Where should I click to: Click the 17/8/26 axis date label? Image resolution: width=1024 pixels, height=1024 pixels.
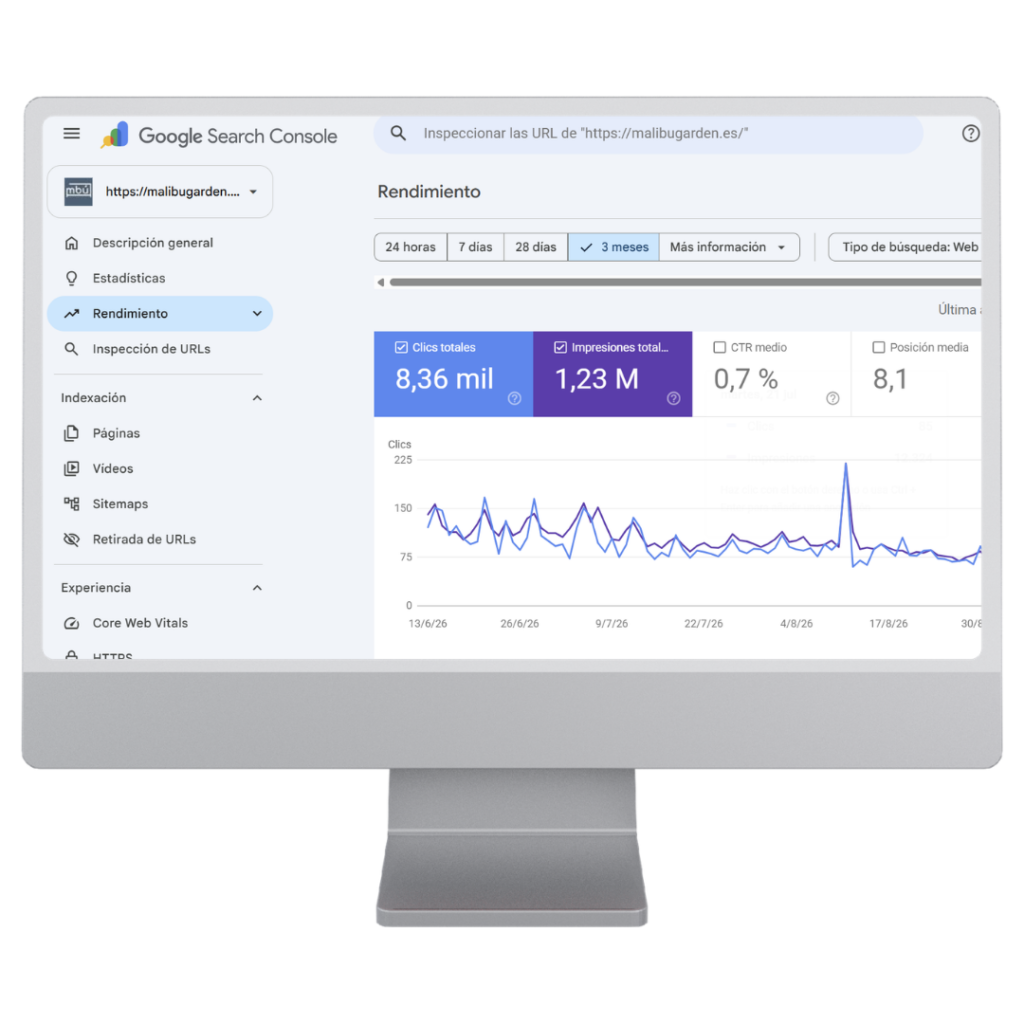point(888,624)
